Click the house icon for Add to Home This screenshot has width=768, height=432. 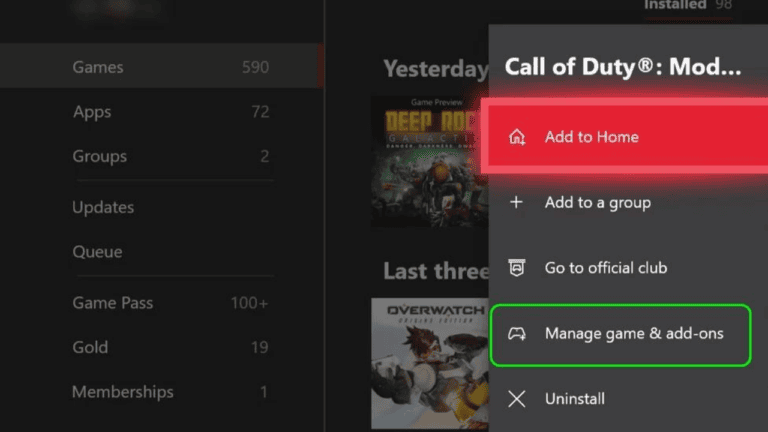click(x=517, y=137)
